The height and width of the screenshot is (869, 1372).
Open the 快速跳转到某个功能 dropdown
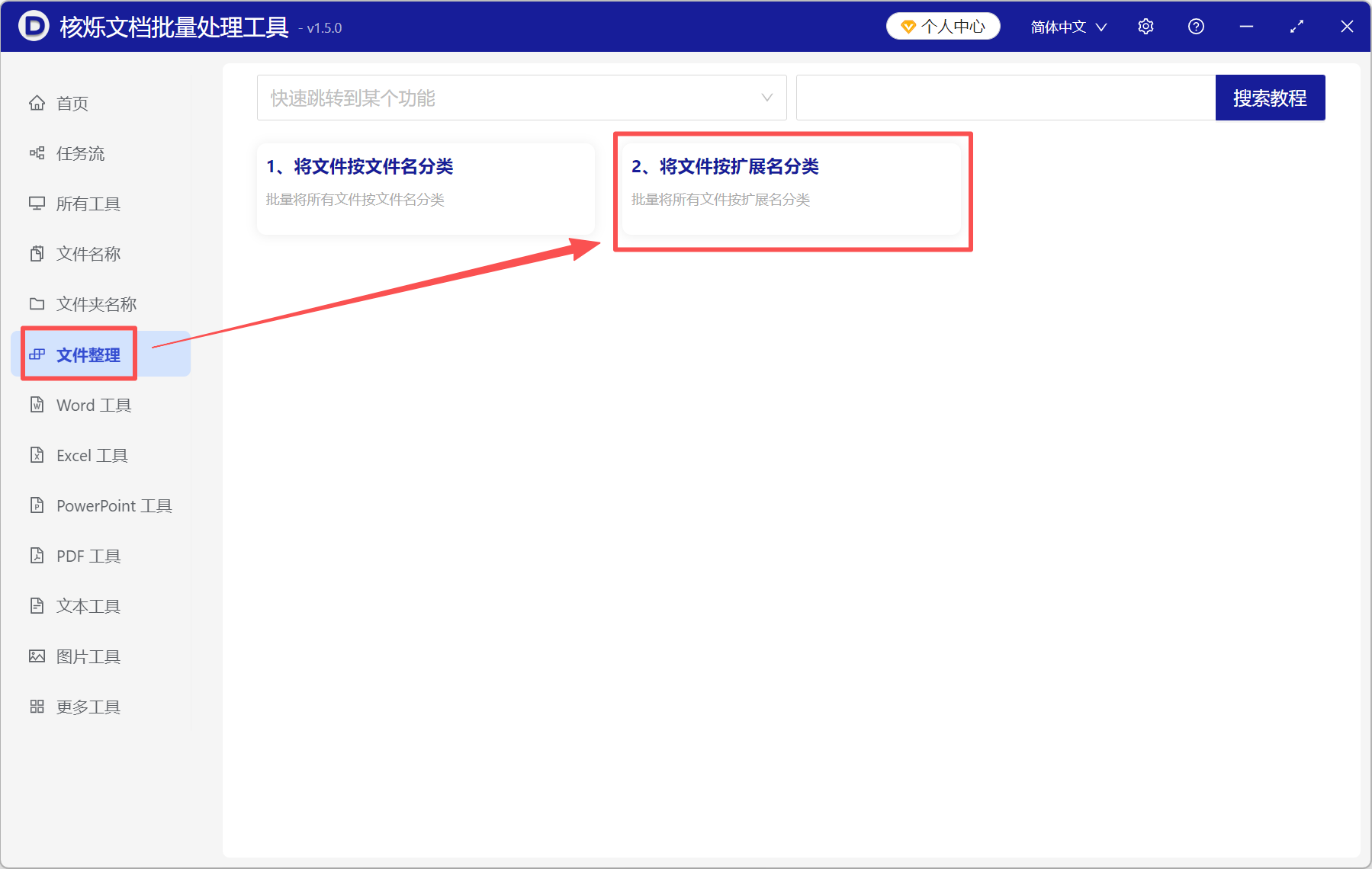[x=522, y=98]
